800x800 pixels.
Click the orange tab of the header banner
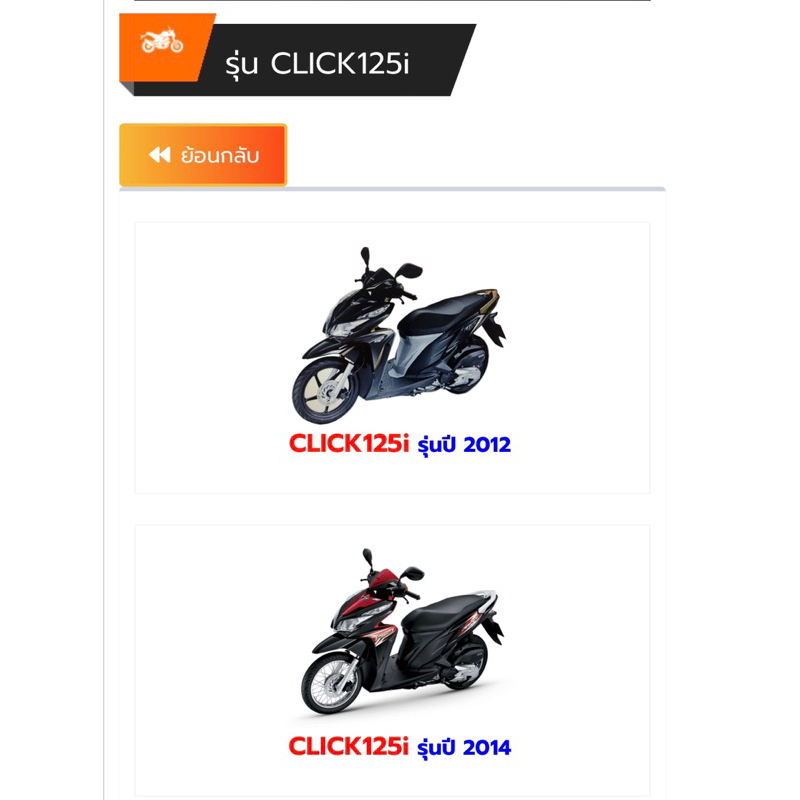[164, 47]
